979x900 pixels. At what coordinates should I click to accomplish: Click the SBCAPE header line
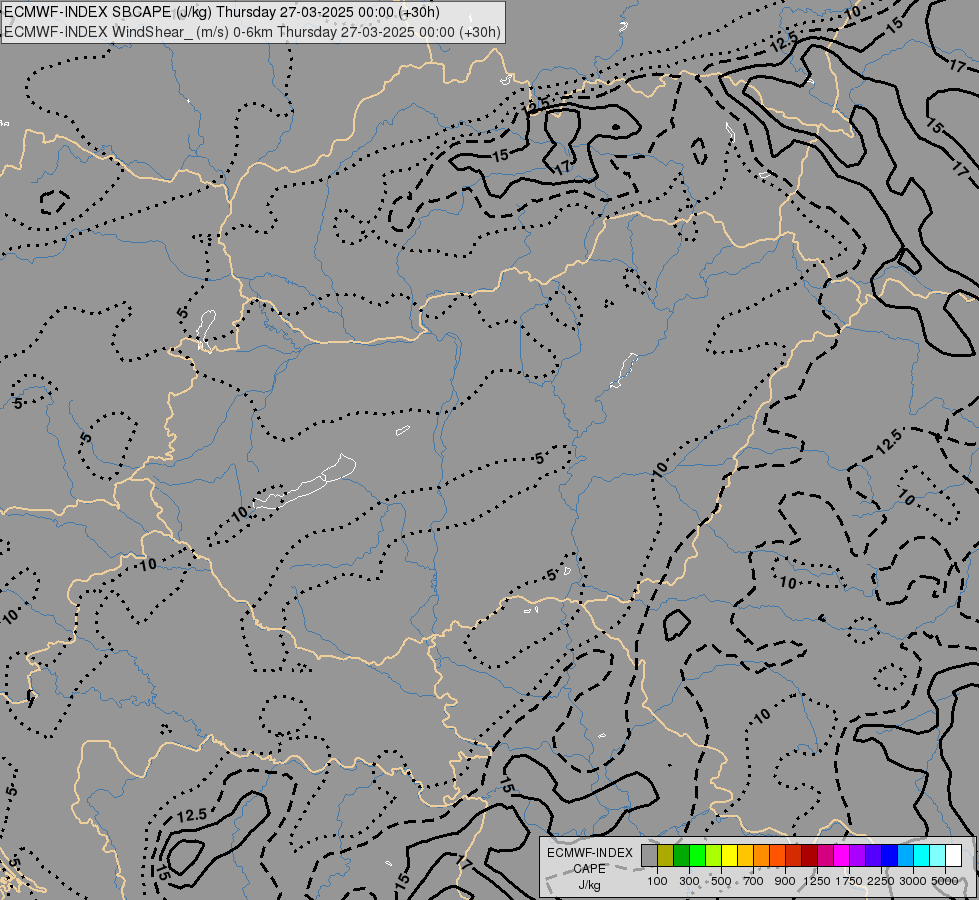[222, 12]
